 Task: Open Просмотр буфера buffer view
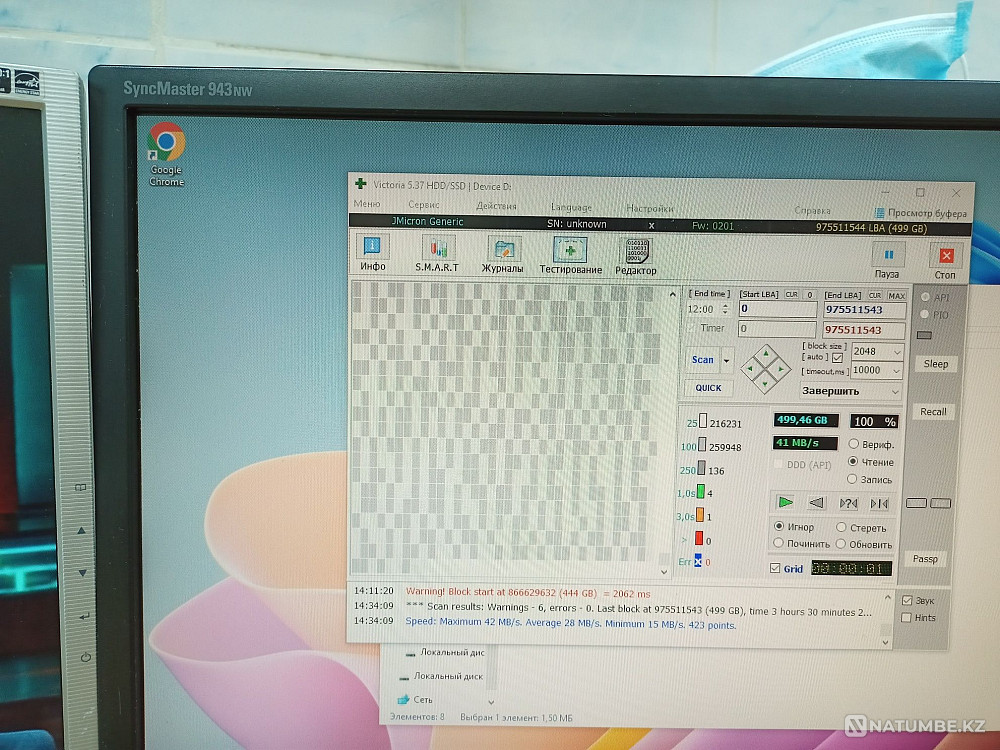click(920, 213)
